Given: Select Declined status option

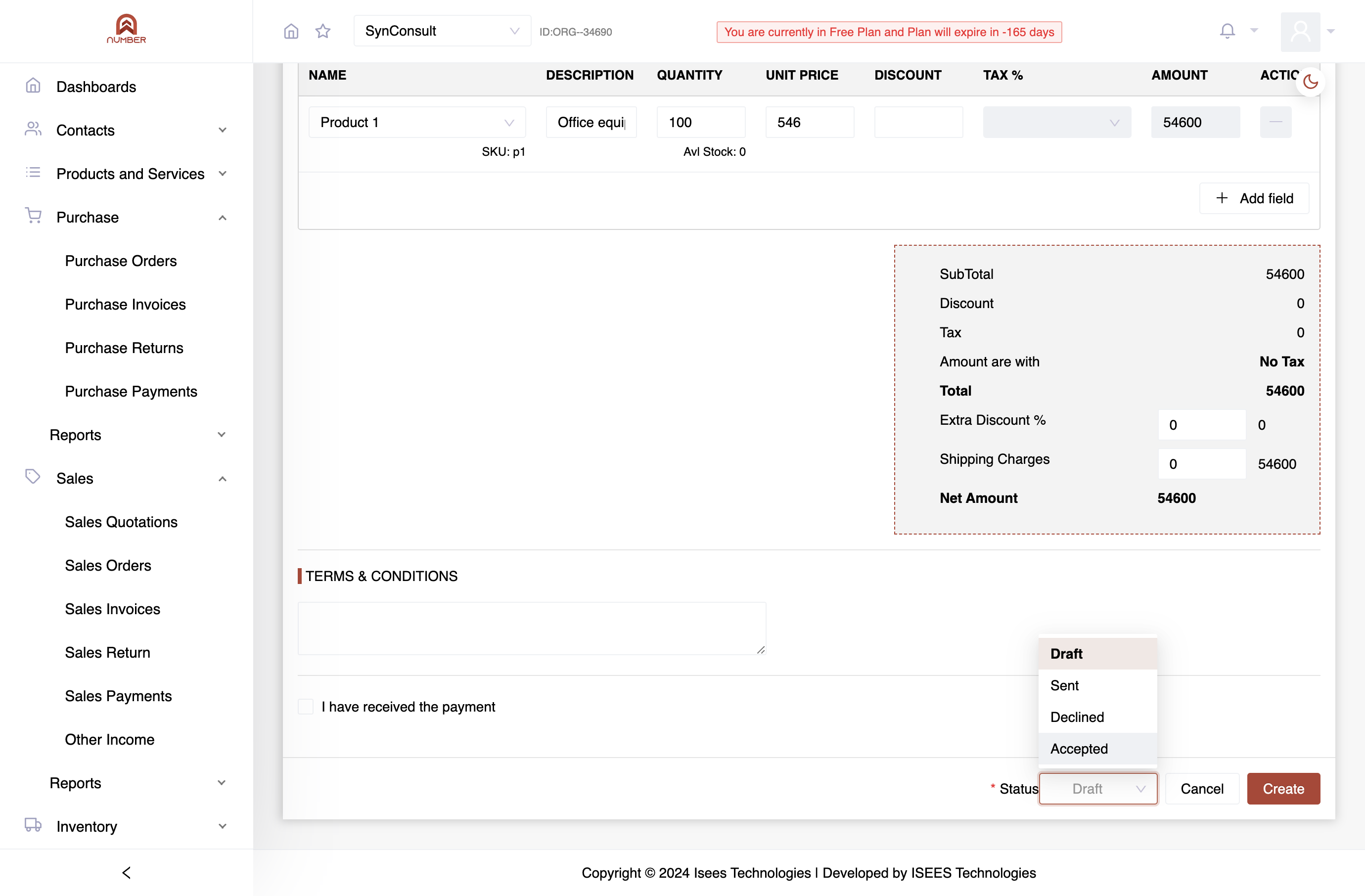Looking at the screenshot, I should (1097, 717).
